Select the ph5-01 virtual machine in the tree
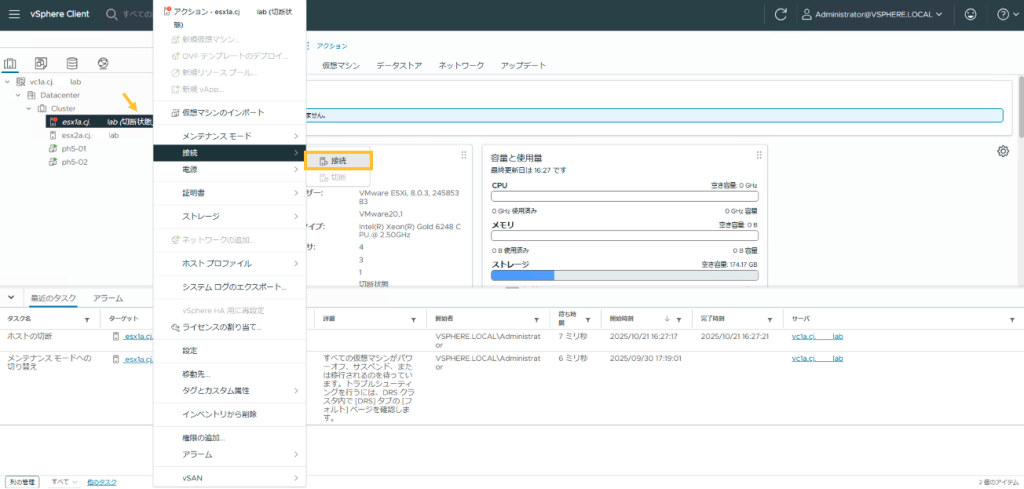Screen dimensions: 1024x489 point(75,148)
